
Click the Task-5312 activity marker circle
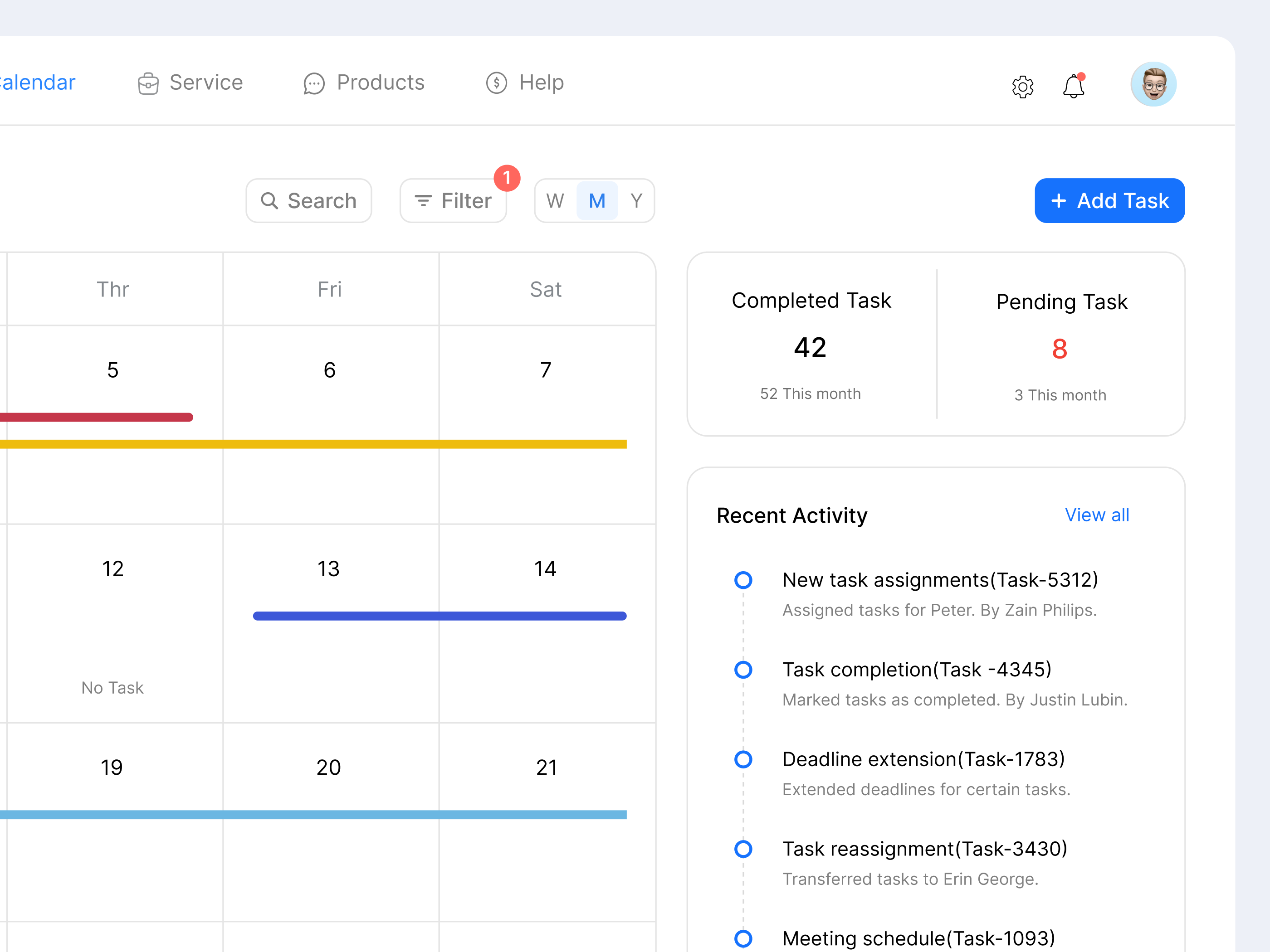pos(743,580)
